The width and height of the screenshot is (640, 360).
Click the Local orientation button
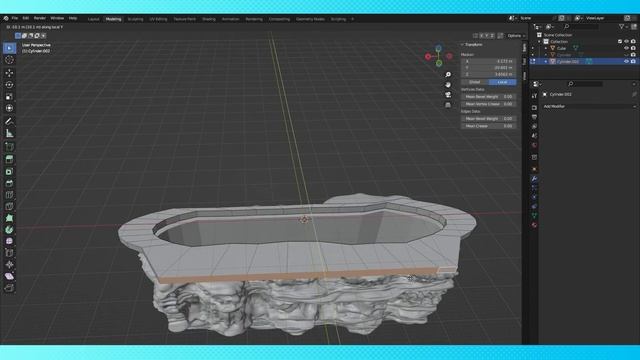[502, 82]
